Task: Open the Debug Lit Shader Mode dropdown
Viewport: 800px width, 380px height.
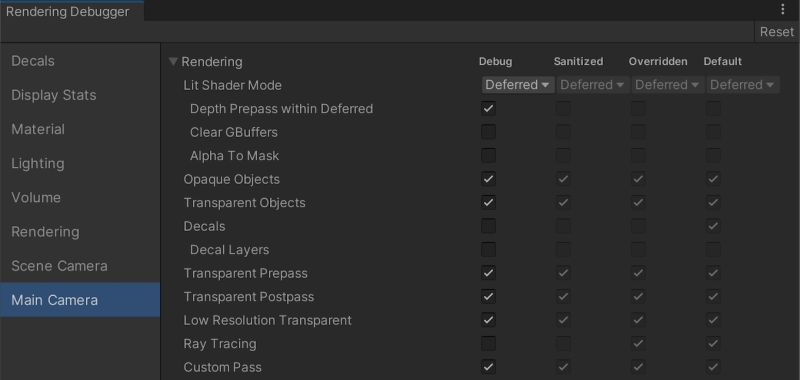Action: (x=518, y=85)
